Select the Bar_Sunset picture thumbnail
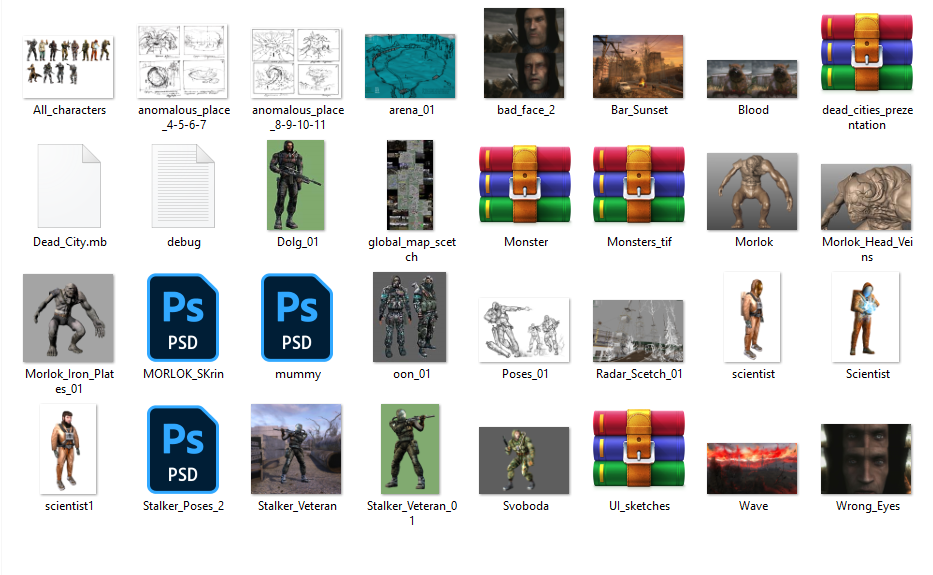The width and height of the screenshot is (933, 575). tap(638, 66)
